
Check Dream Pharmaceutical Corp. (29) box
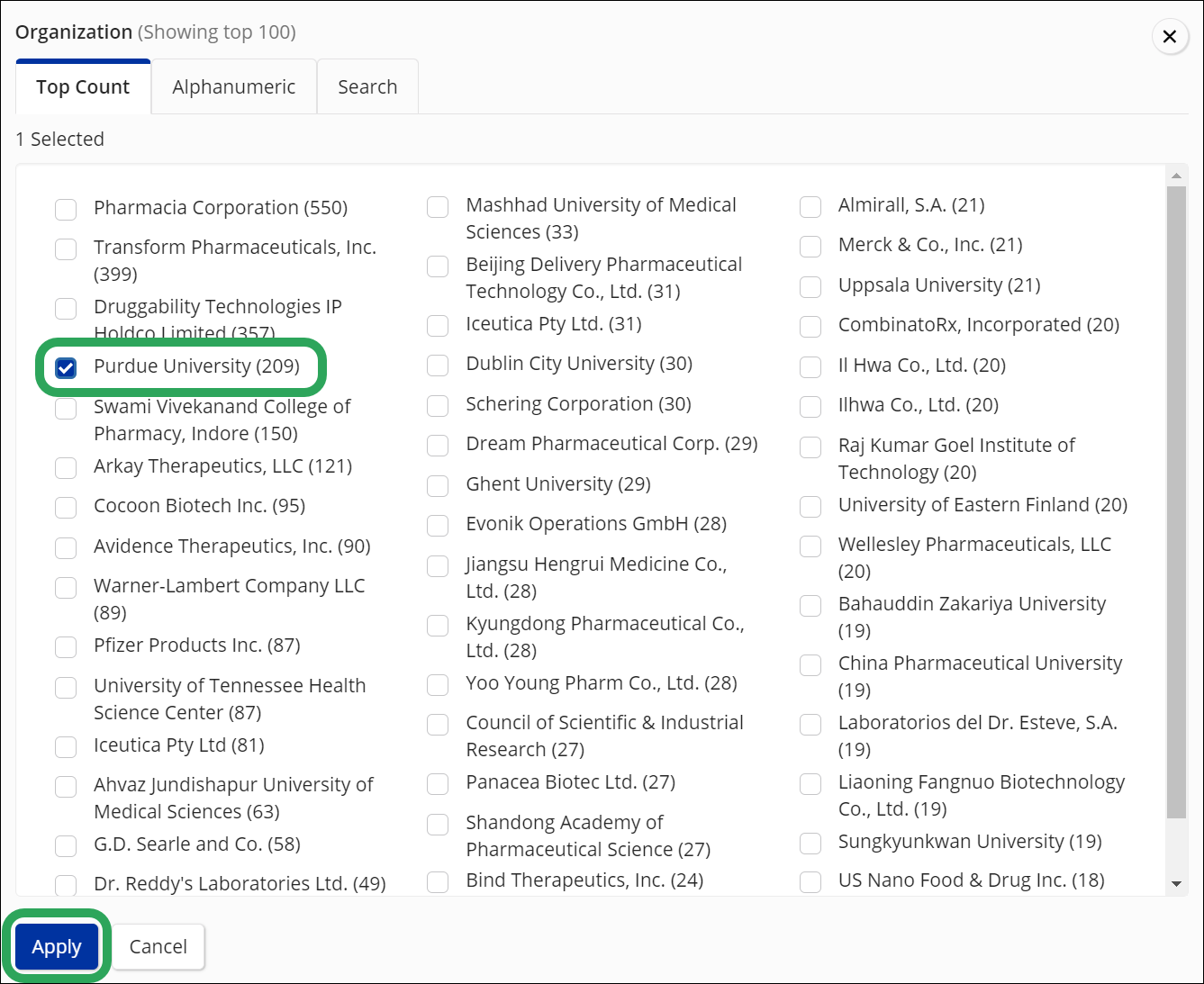(438, 445)
